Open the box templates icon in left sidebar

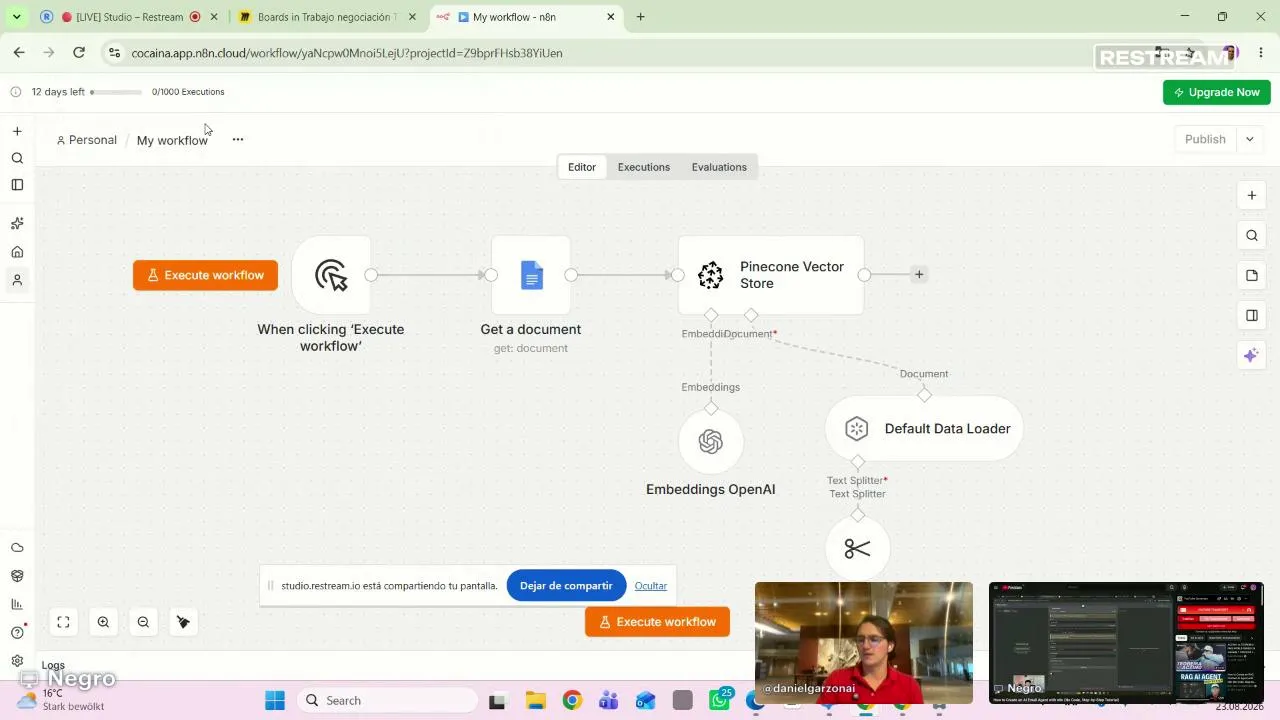[x=17, y=576]
